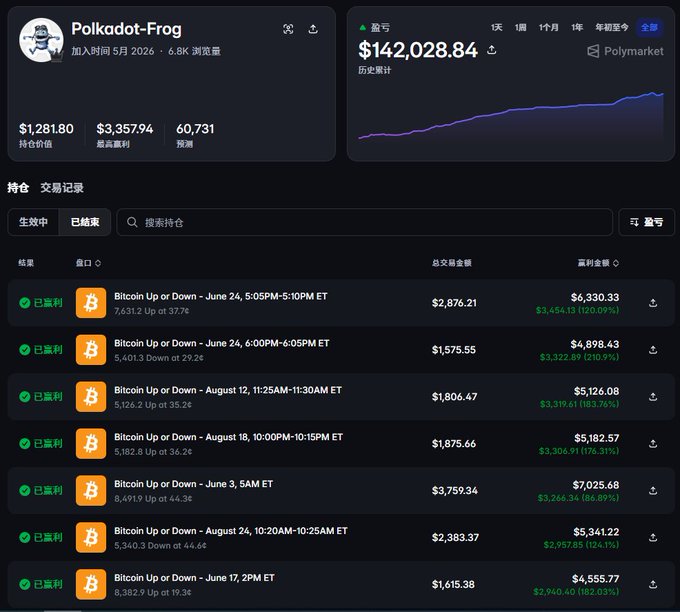This screenshot has width=680, height=612.
Task: Share the August 18 10:00PM position
Action: [x=653, y=443]
